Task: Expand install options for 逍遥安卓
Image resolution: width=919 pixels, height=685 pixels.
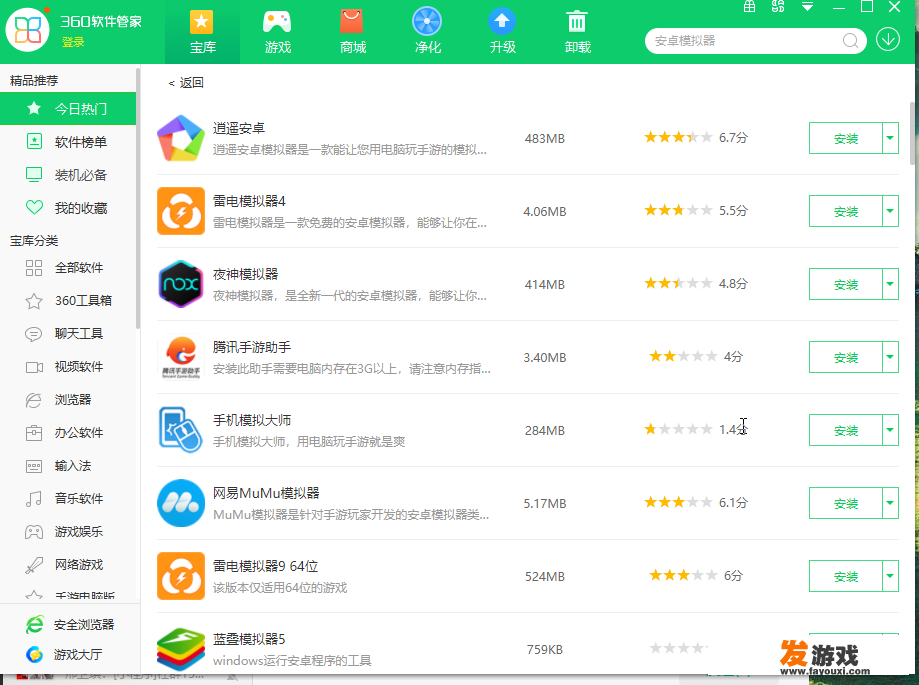Action: coord(890,138)
